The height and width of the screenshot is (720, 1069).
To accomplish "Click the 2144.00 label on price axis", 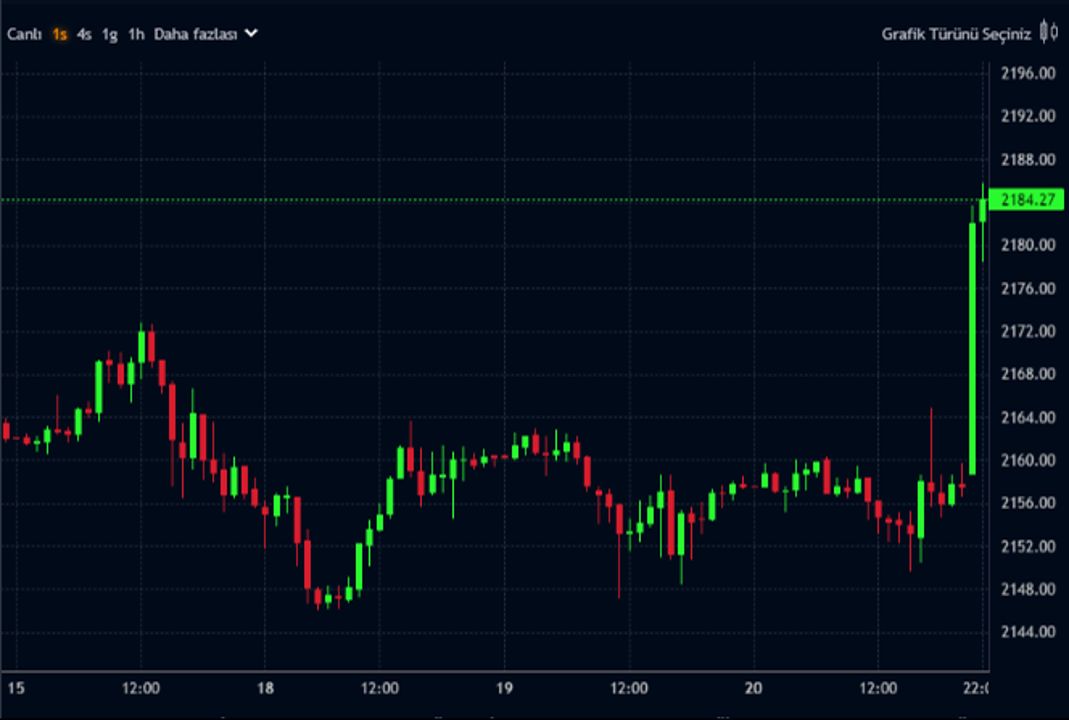I will pos(1027,632).
